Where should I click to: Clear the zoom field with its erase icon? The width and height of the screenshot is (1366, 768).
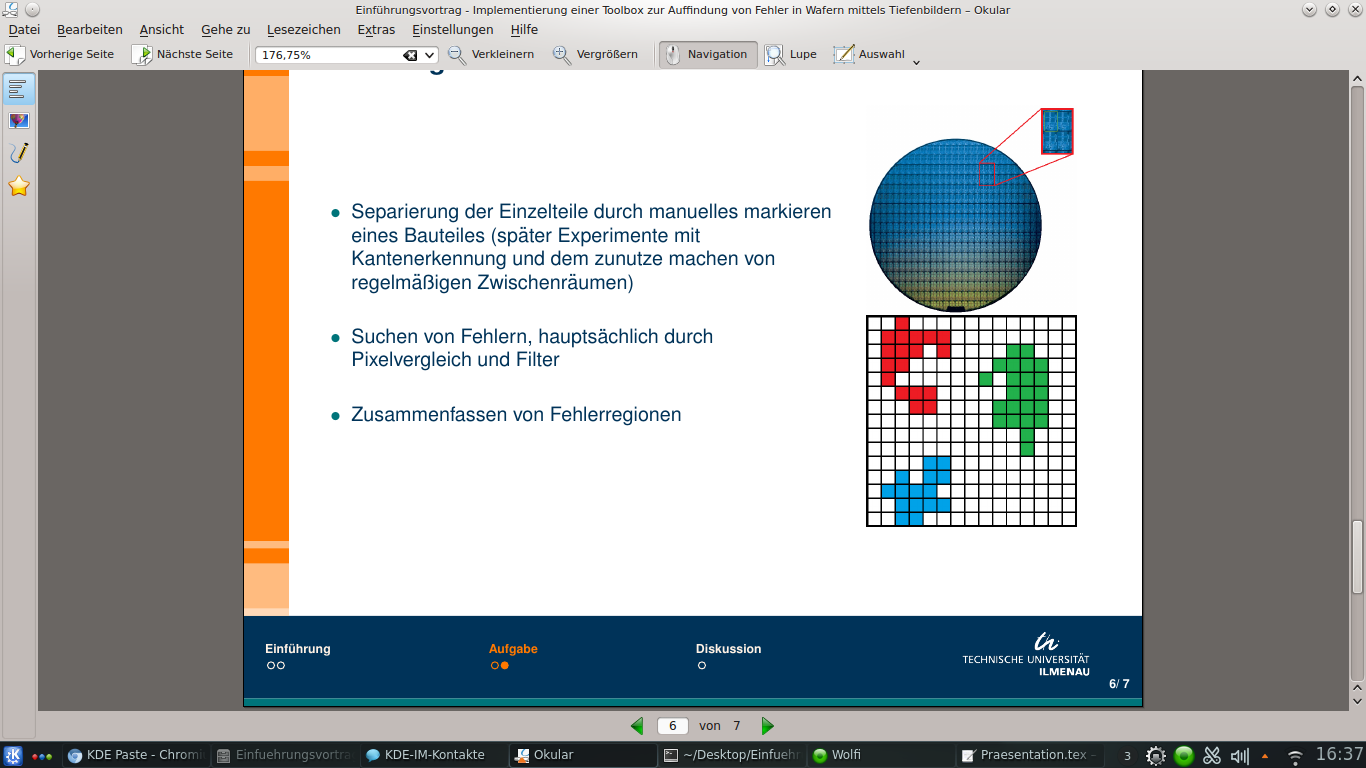[x=410, y=55]
